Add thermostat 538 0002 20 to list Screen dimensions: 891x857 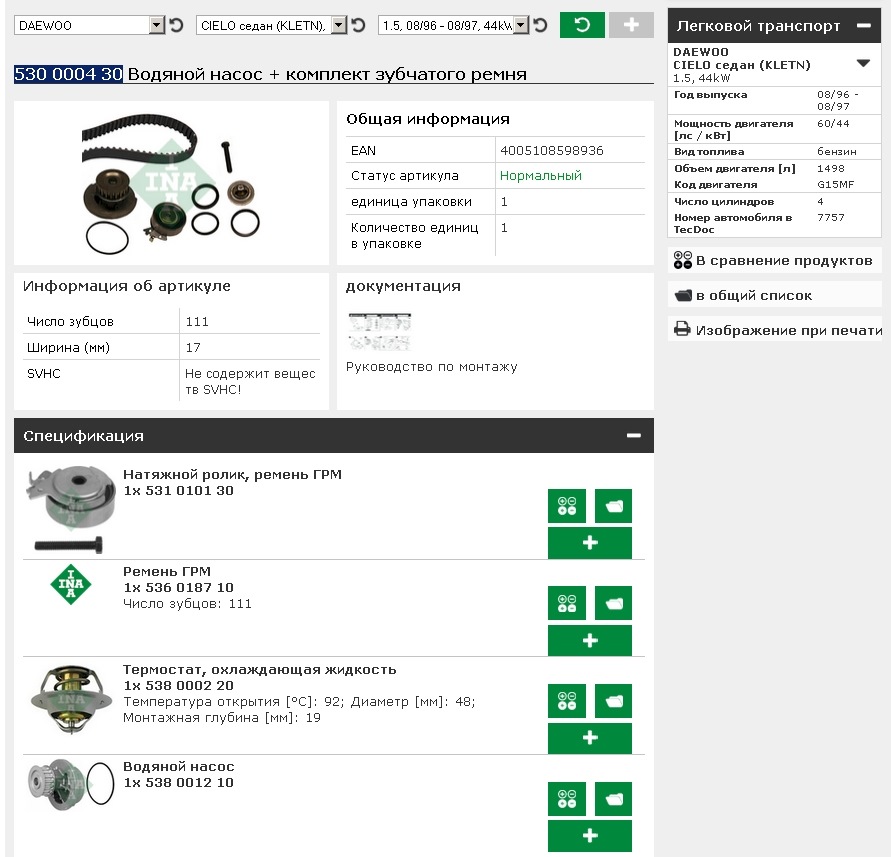coord(613,701)
